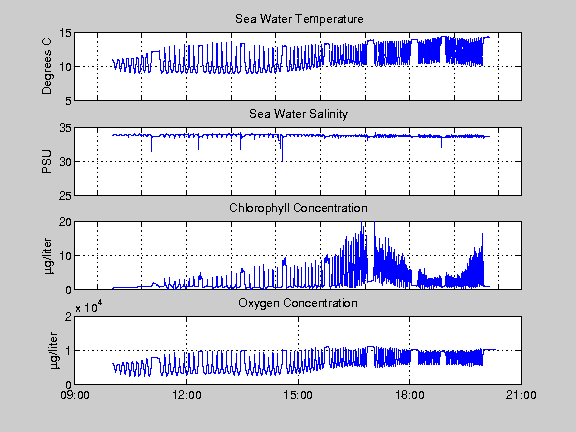The width and height of the screenshot is (576, 432).
Task: Select the chlorophyll µg/liter axis label
Action: [x=48, y=256]
